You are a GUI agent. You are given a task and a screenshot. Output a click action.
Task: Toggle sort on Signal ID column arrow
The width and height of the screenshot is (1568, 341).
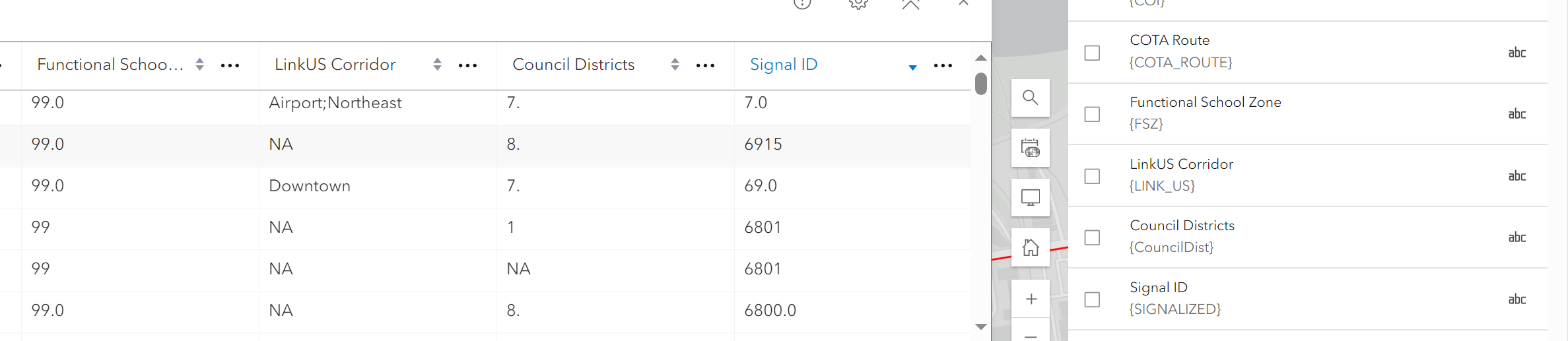click(912, 67)
